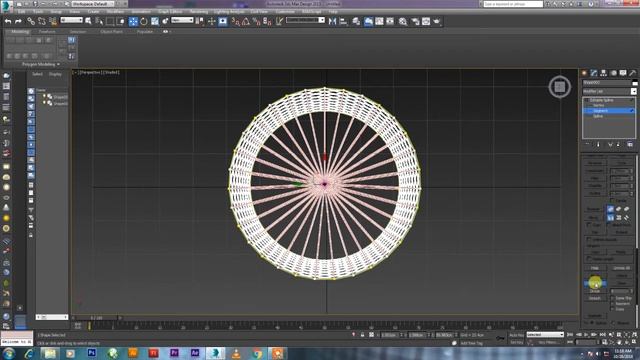The image size is (640, 360).
Task: Open the named selection sets dropdown
Action: click(x=305, y=20)
